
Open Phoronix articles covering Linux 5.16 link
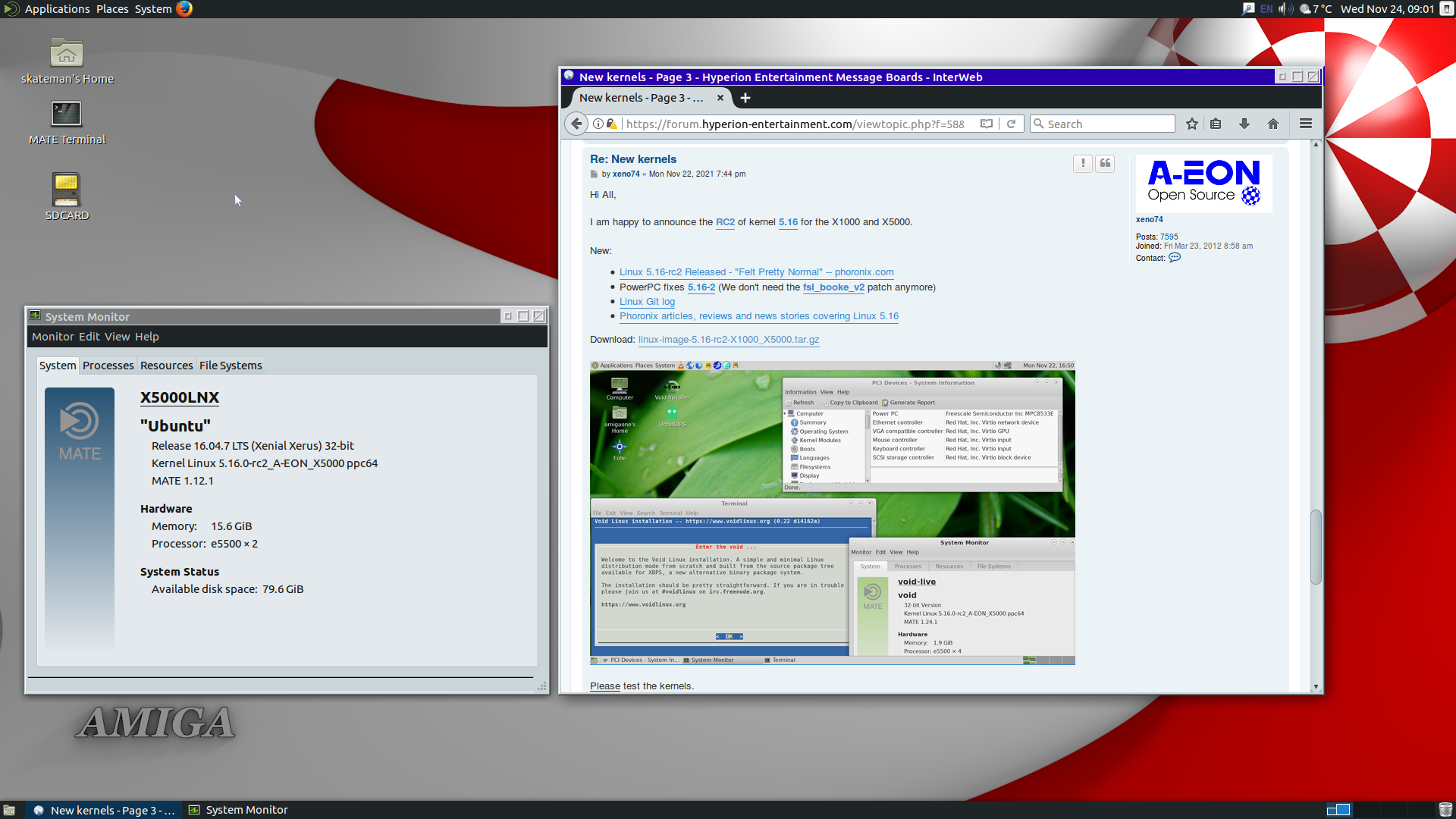(759, 316)
